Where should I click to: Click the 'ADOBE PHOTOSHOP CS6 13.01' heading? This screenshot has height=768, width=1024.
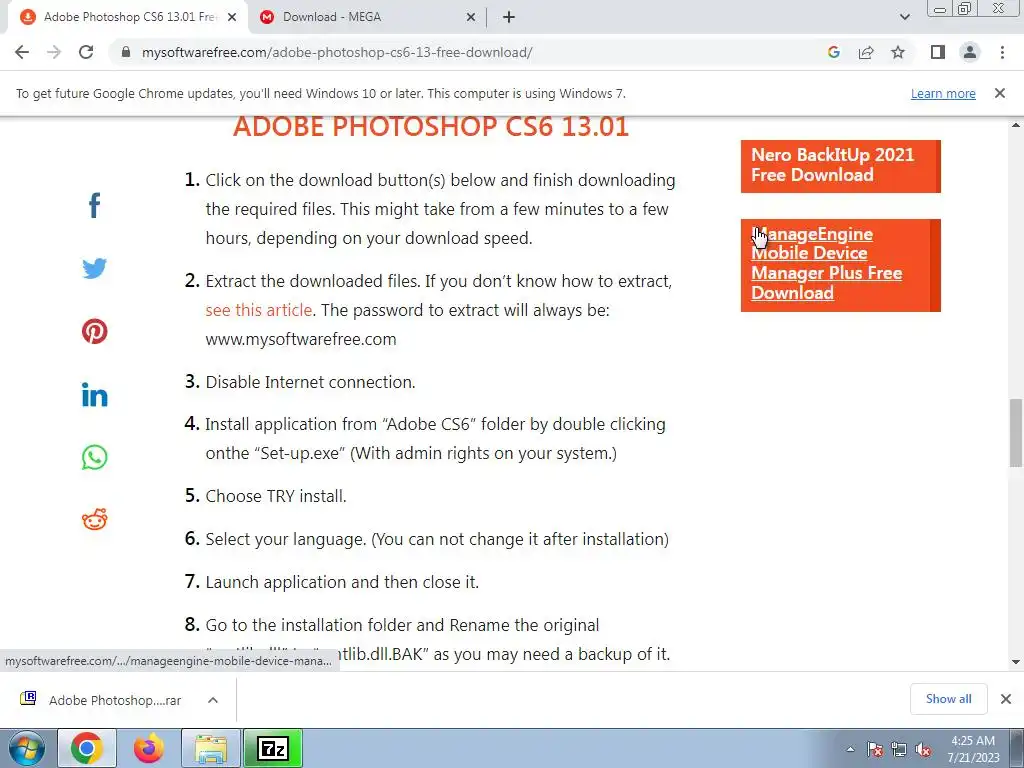[x=431, y=127]
